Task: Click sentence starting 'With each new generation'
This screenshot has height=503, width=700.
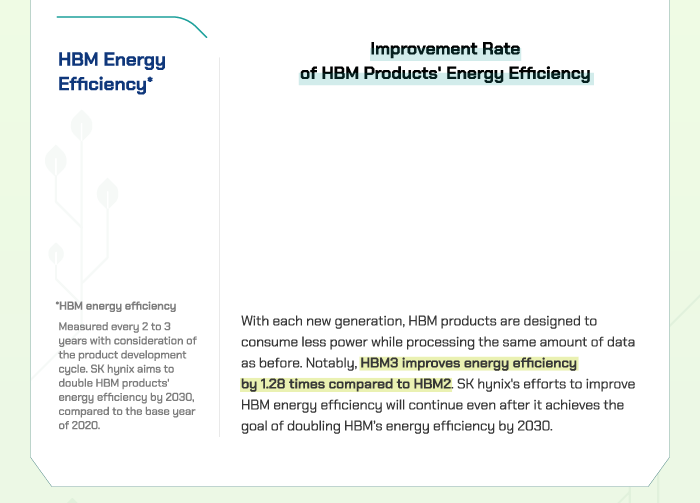Action: point(419,321)
